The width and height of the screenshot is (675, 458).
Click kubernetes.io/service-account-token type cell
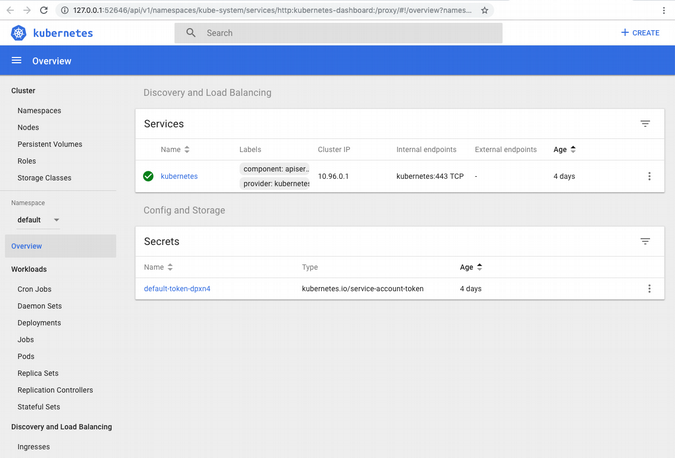pos(362,288)
